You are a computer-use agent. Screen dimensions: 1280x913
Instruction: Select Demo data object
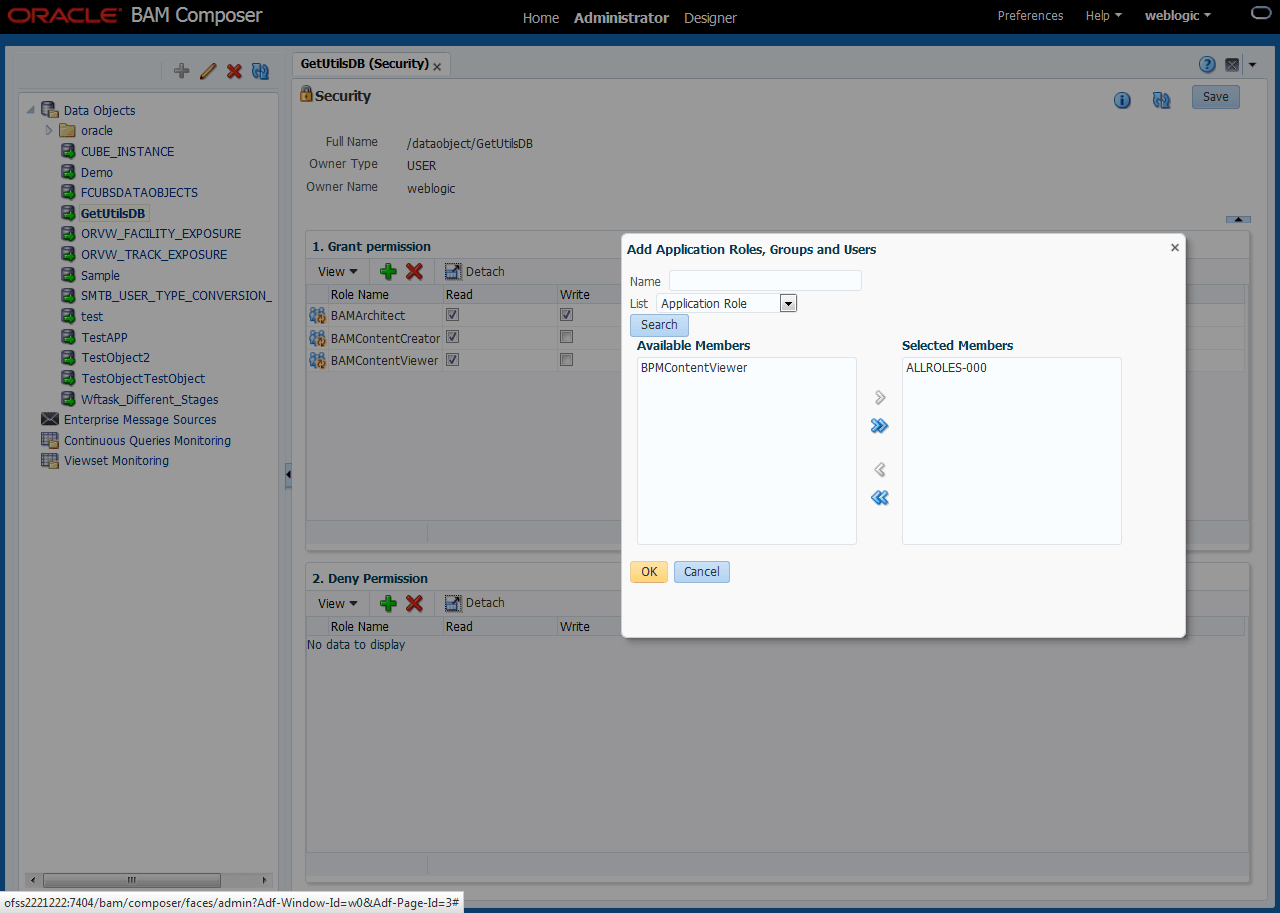point(97,172)
